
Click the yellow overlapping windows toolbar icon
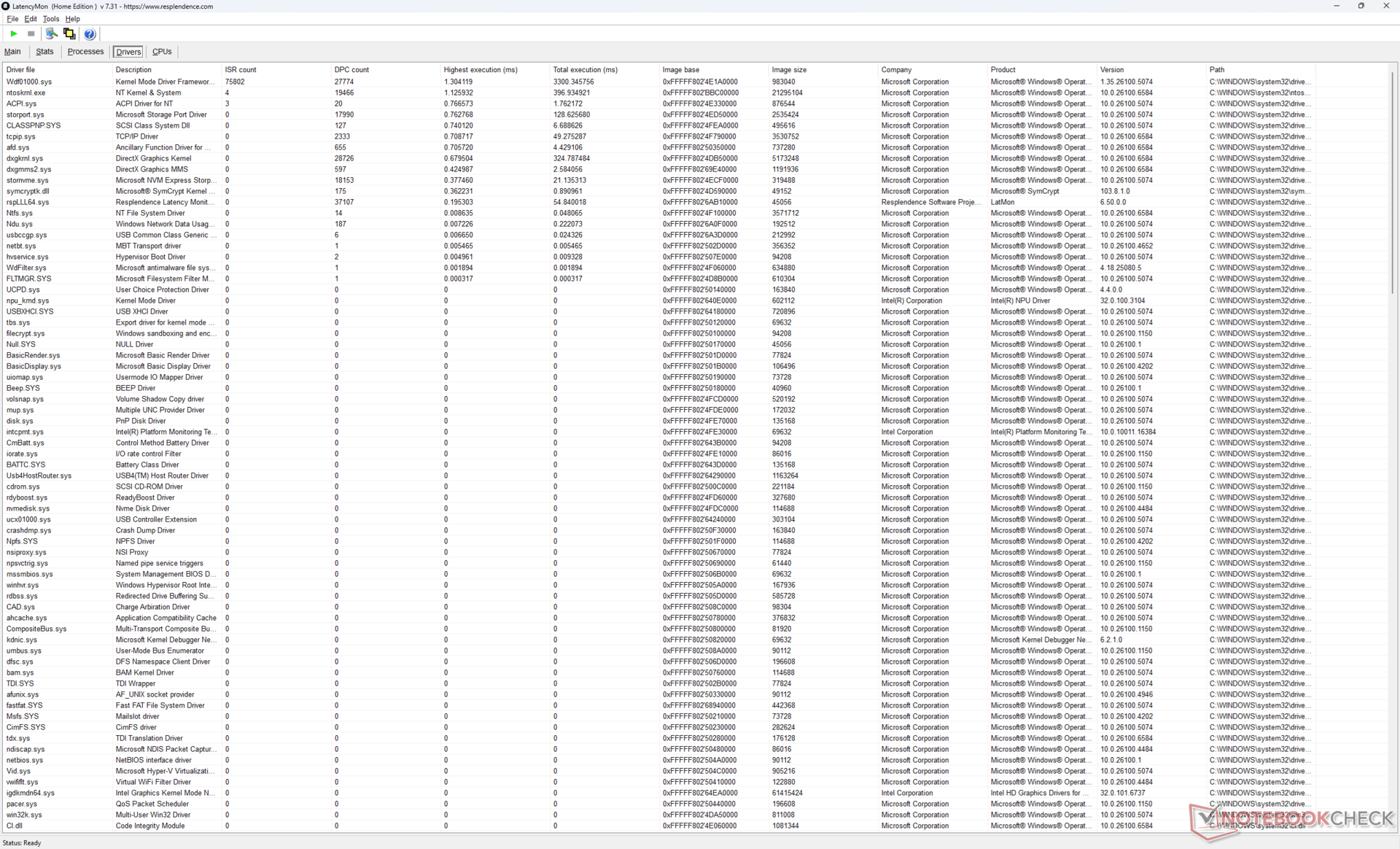(69, 34)
